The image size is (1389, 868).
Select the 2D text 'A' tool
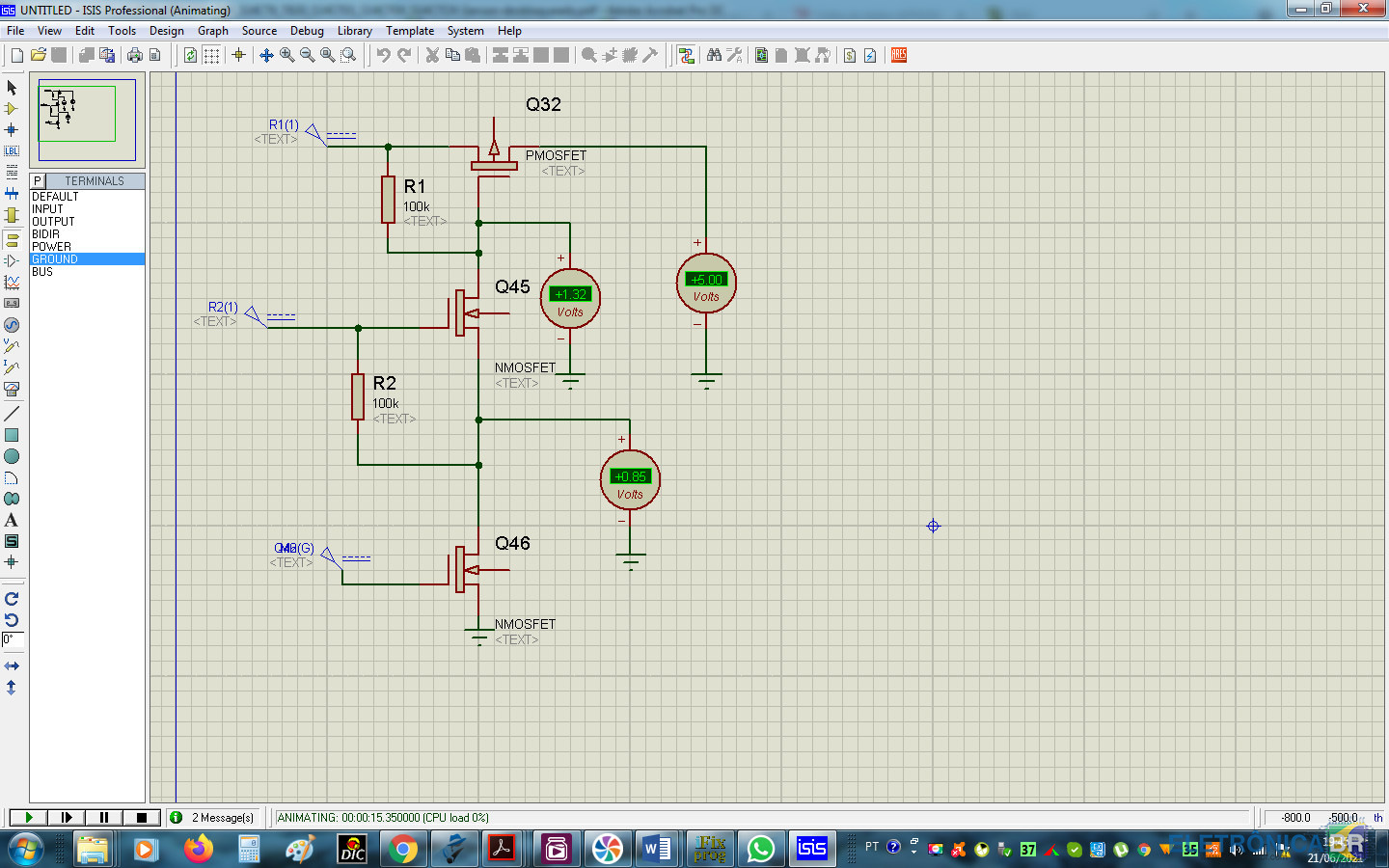coord(12,520)
